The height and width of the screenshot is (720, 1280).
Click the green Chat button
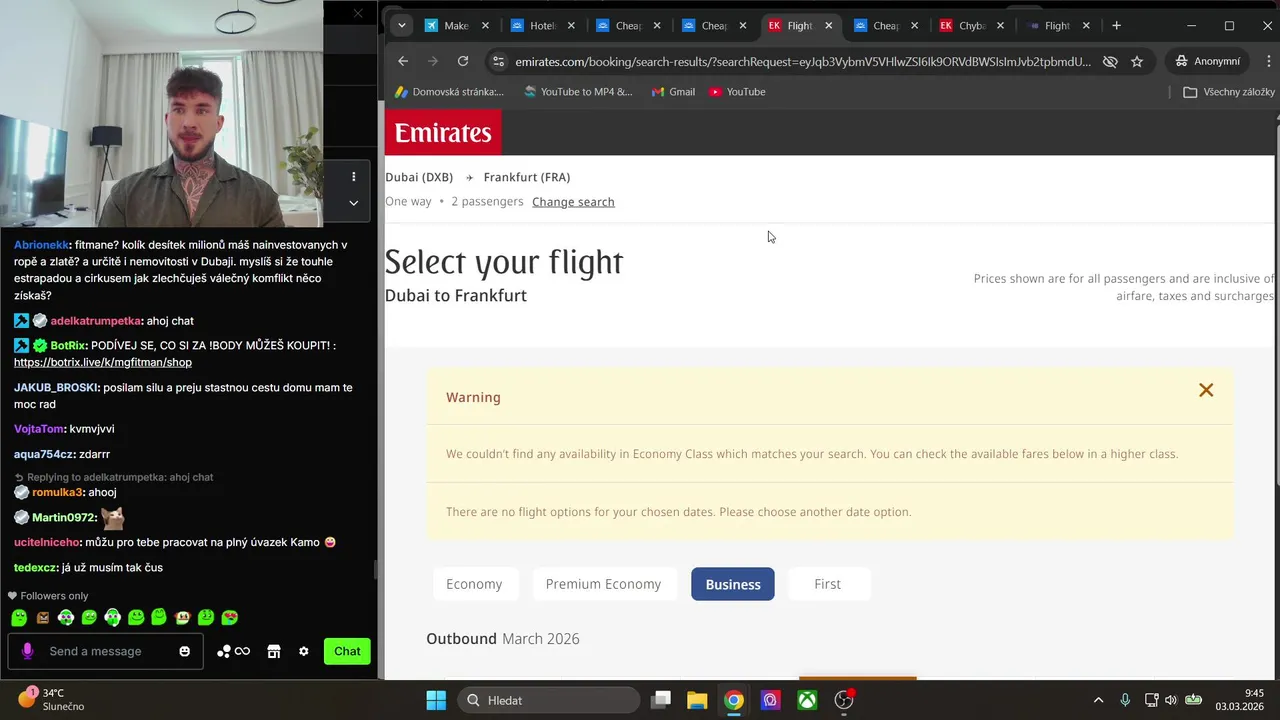coord(347,651)
